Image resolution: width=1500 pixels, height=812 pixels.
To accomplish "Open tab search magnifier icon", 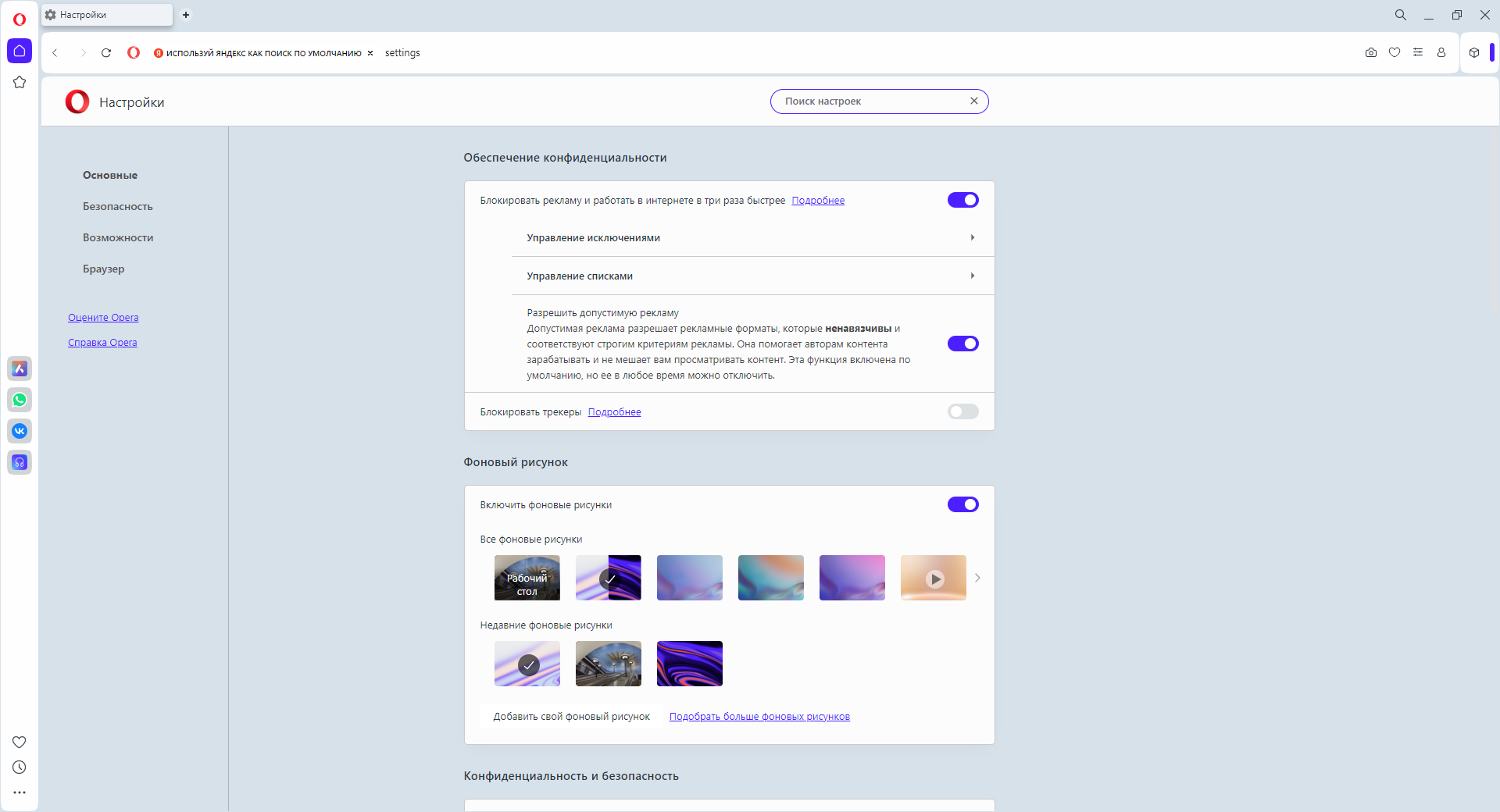I will coord(1401,15).
